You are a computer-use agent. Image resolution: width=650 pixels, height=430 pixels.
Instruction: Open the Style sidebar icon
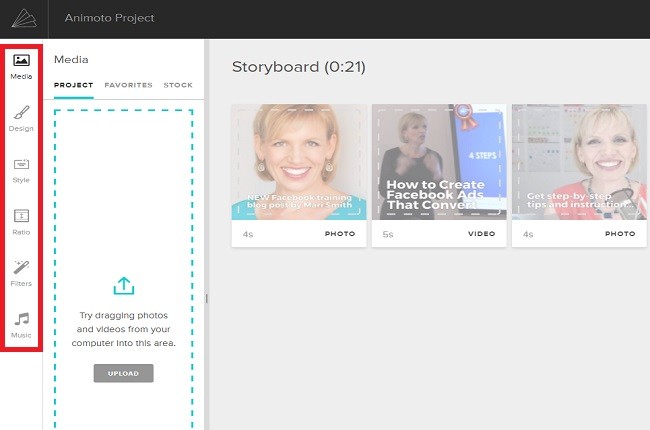click(21, 164)
